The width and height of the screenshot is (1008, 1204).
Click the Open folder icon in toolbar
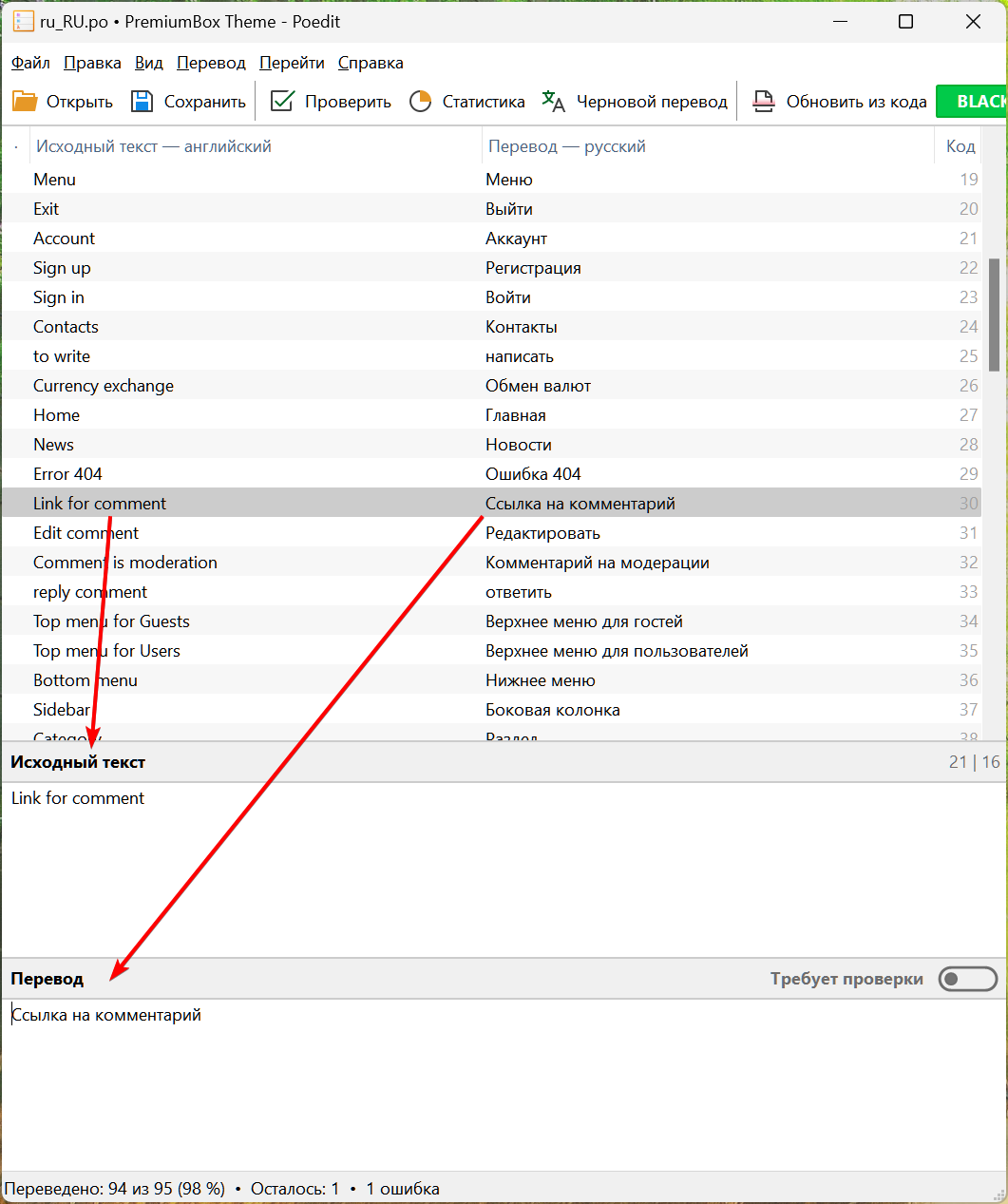click(25, 102)
